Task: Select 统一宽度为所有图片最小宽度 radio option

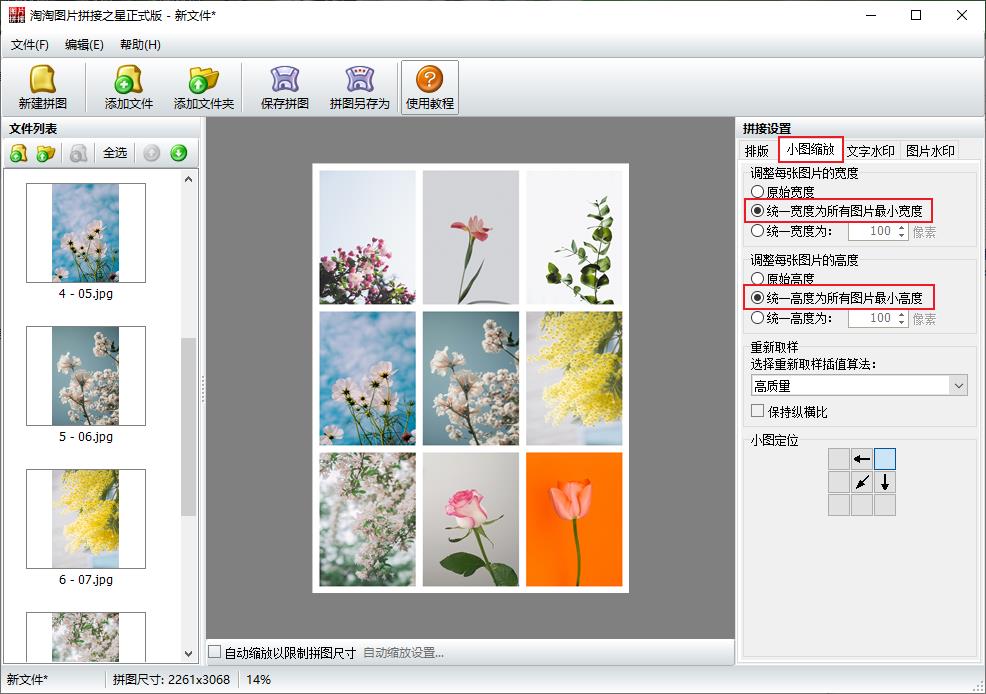Action: point(758,211)
